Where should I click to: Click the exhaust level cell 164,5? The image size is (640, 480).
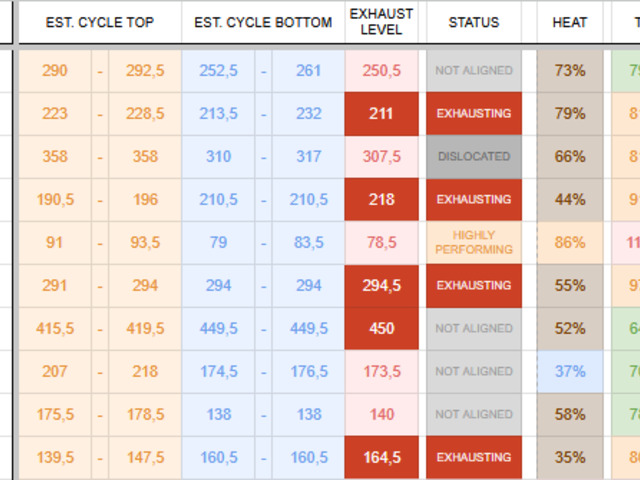click(381, 457)
